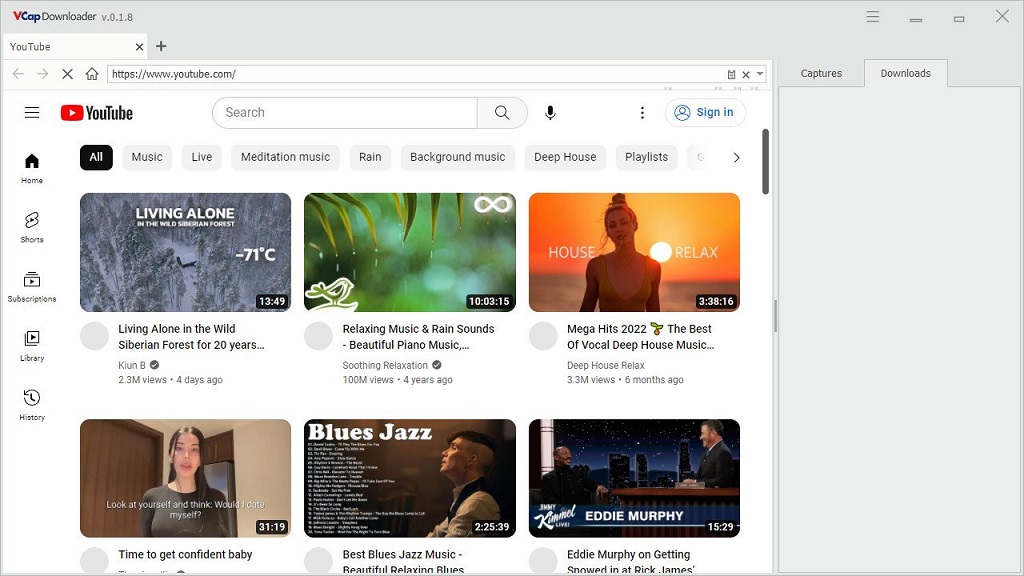The image size is (1024, 576).
Task: Open the Shorts sidebar section
Action: [32, 227]
